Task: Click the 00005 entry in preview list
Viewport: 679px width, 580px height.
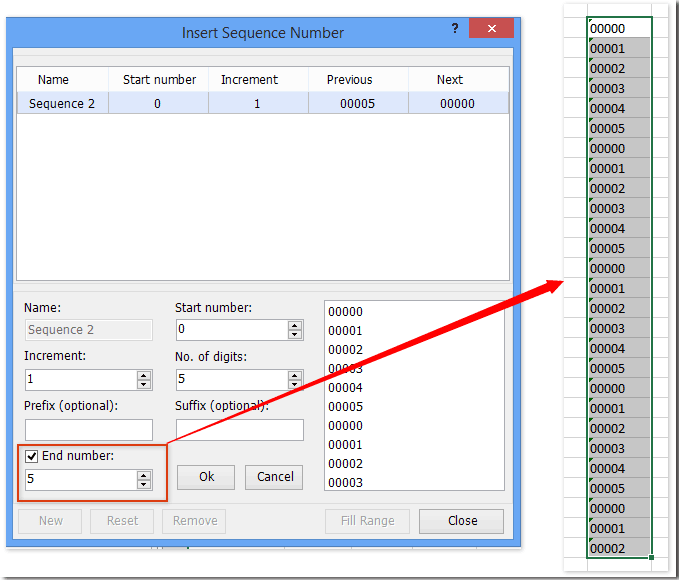Action: [345, 407]
